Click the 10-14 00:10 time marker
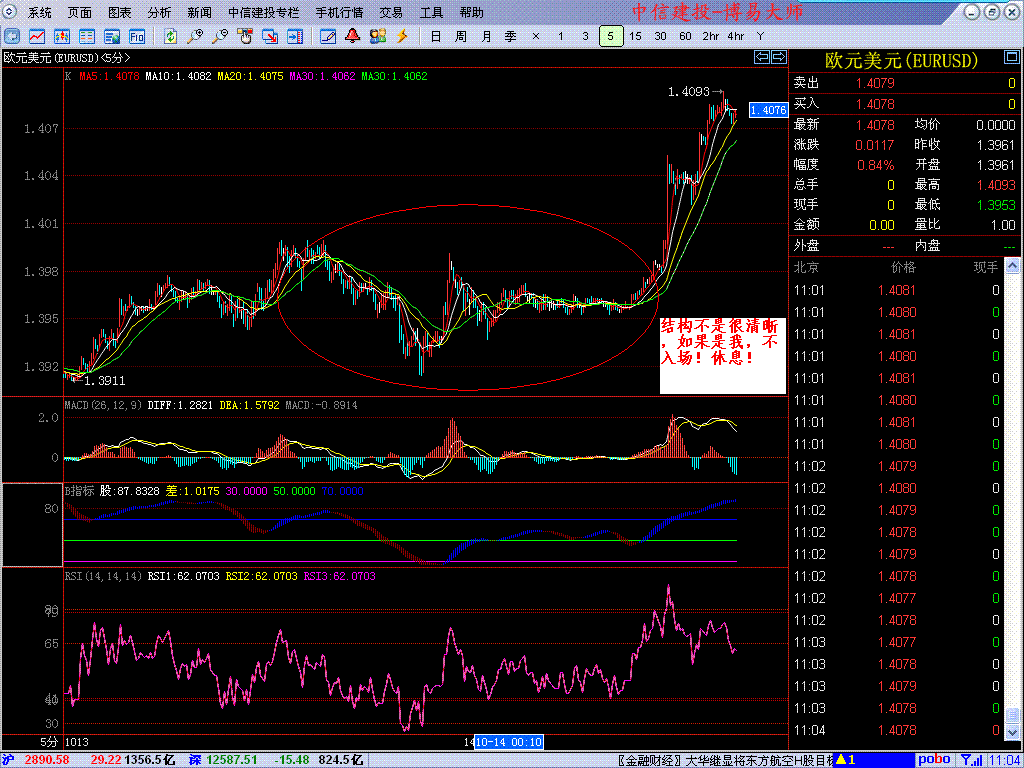The image size is (1024, 768). coord(509,742)
